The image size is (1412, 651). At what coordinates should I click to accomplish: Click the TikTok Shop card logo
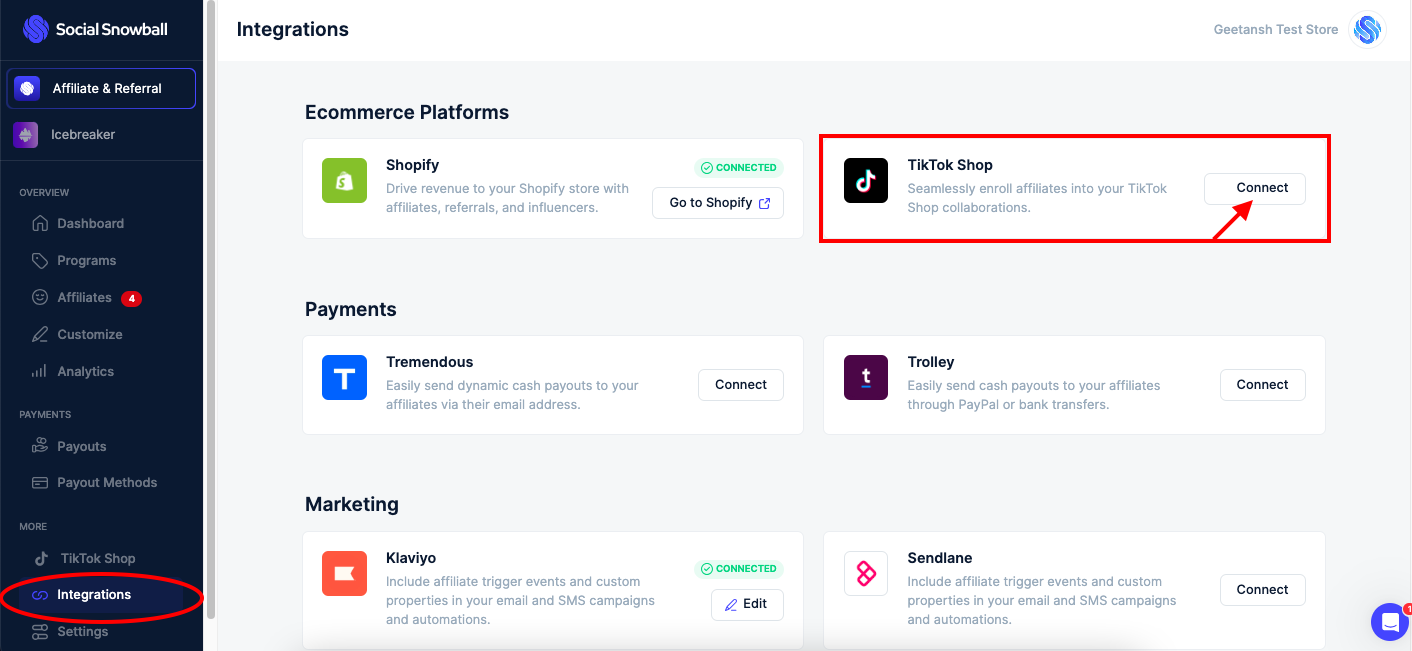point(866,180)
